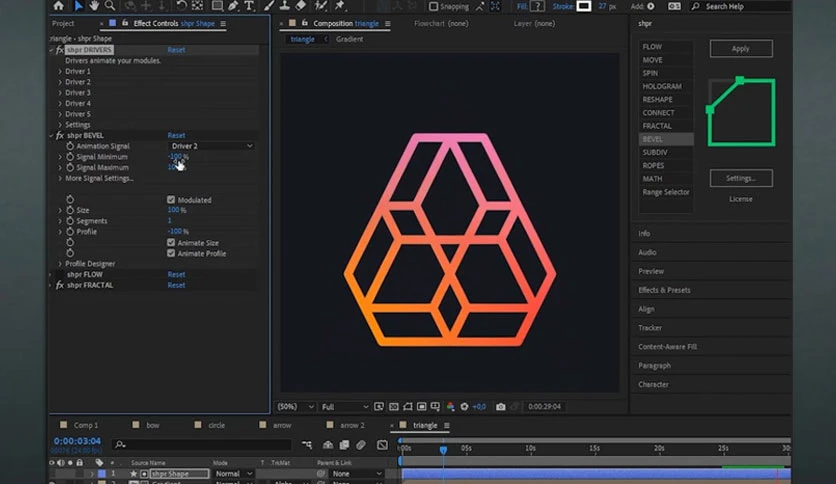Click the snapshot camera icon in viewer
Viewport: 836px width, 484px height.
pos(500,407)
